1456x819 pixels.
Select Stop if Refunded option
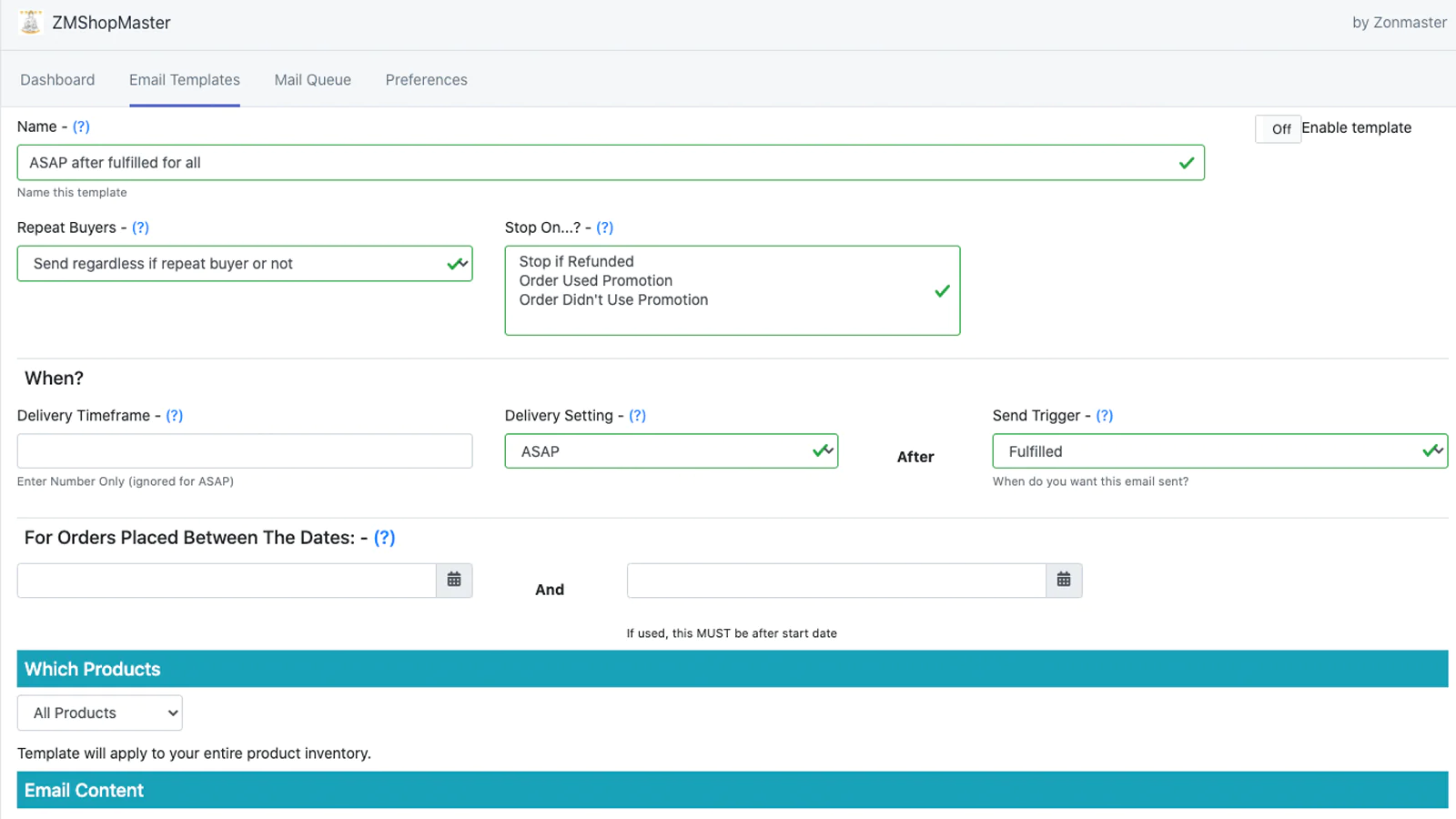point(576,261)
